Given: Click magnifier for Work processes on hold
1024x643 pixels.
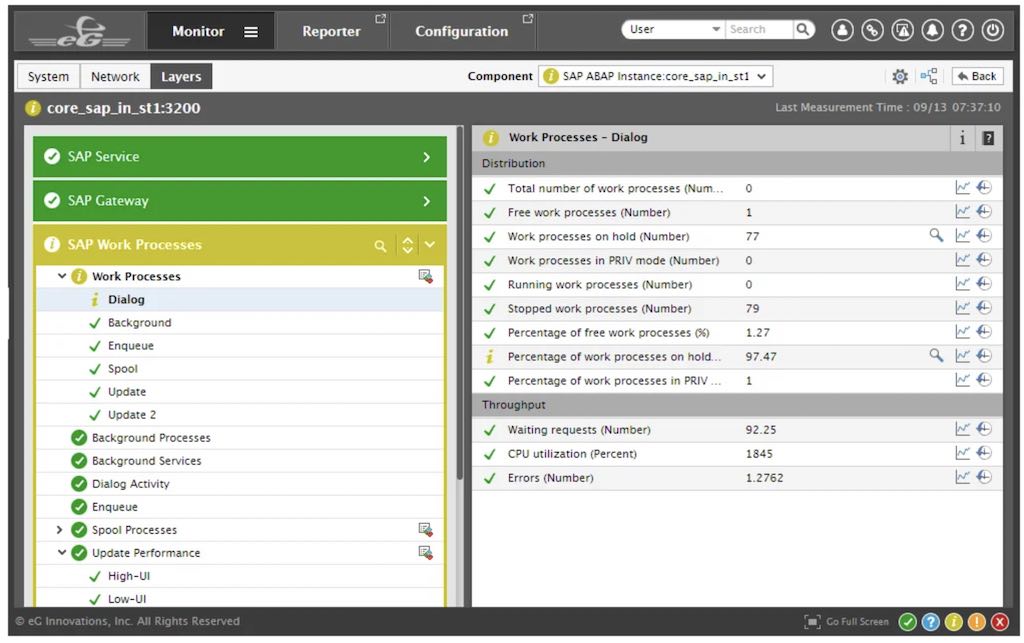Looking at the screenshot, I should (x=936, y=236).
